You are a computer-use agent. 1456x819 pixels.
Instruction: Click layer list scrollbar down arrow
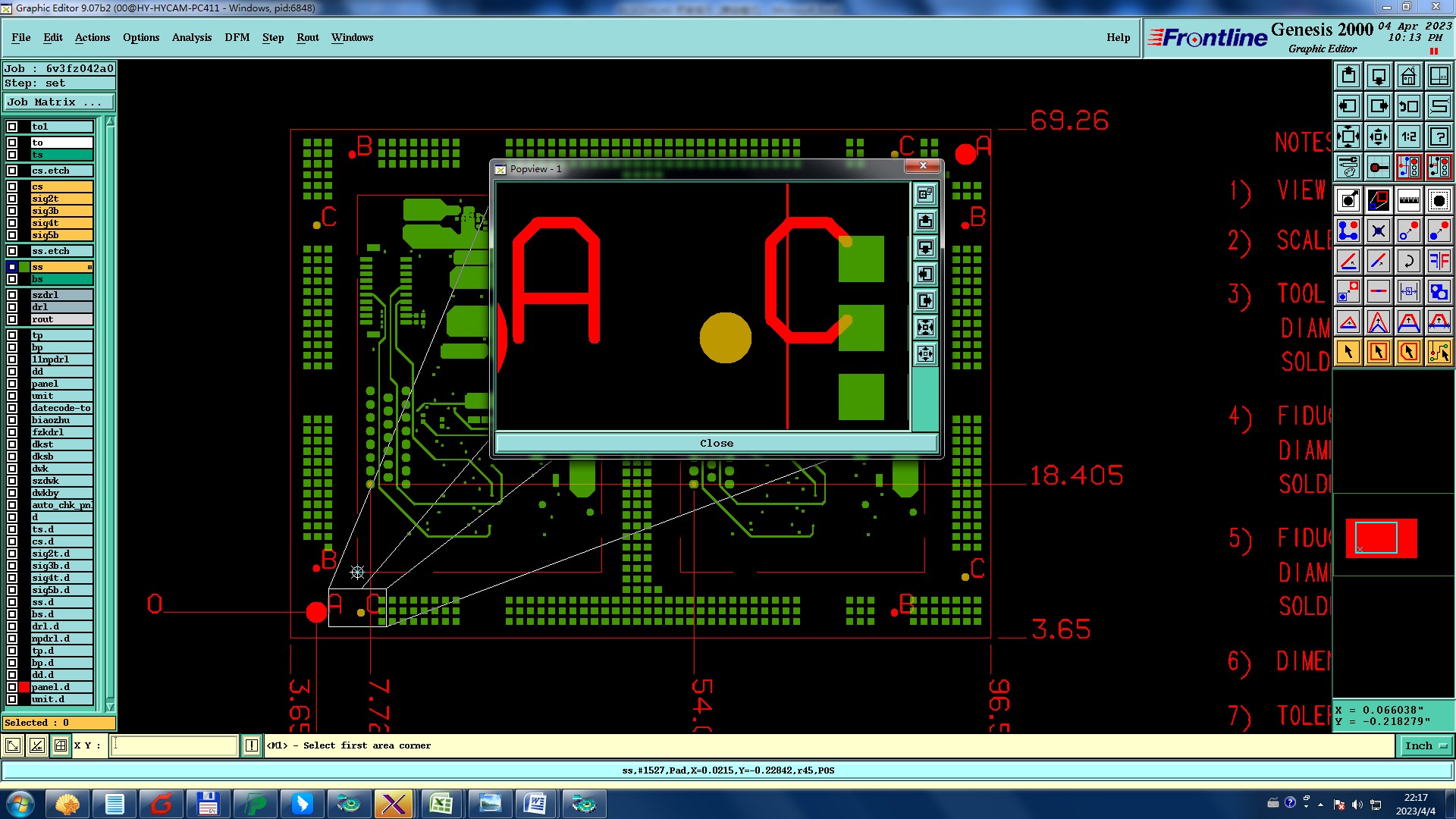coord(110,707)
